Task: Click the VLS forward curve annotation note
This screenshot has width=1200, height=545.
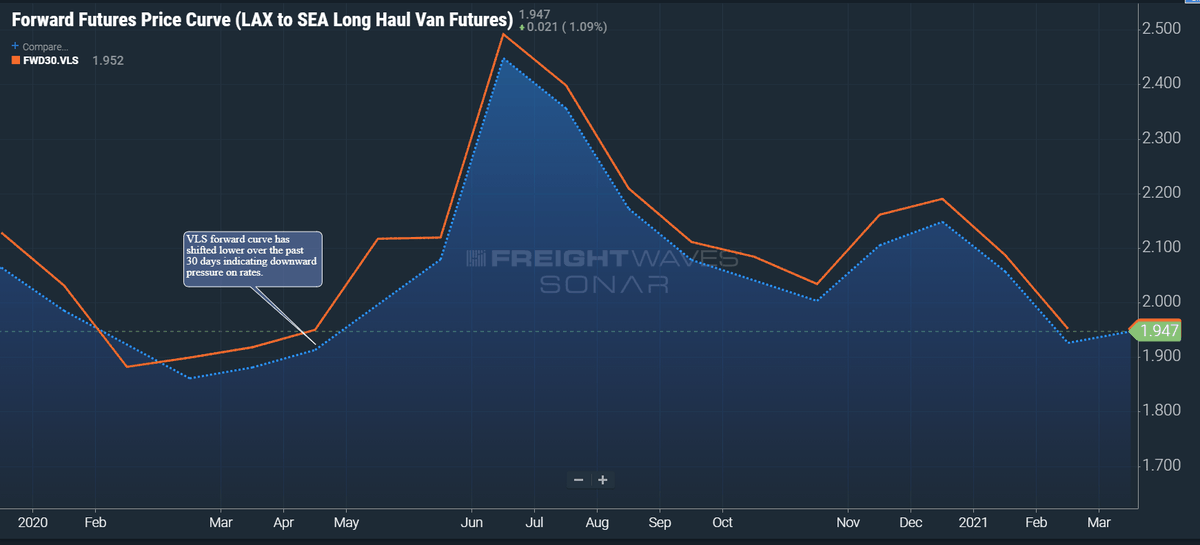Action: tap(253, 258)
